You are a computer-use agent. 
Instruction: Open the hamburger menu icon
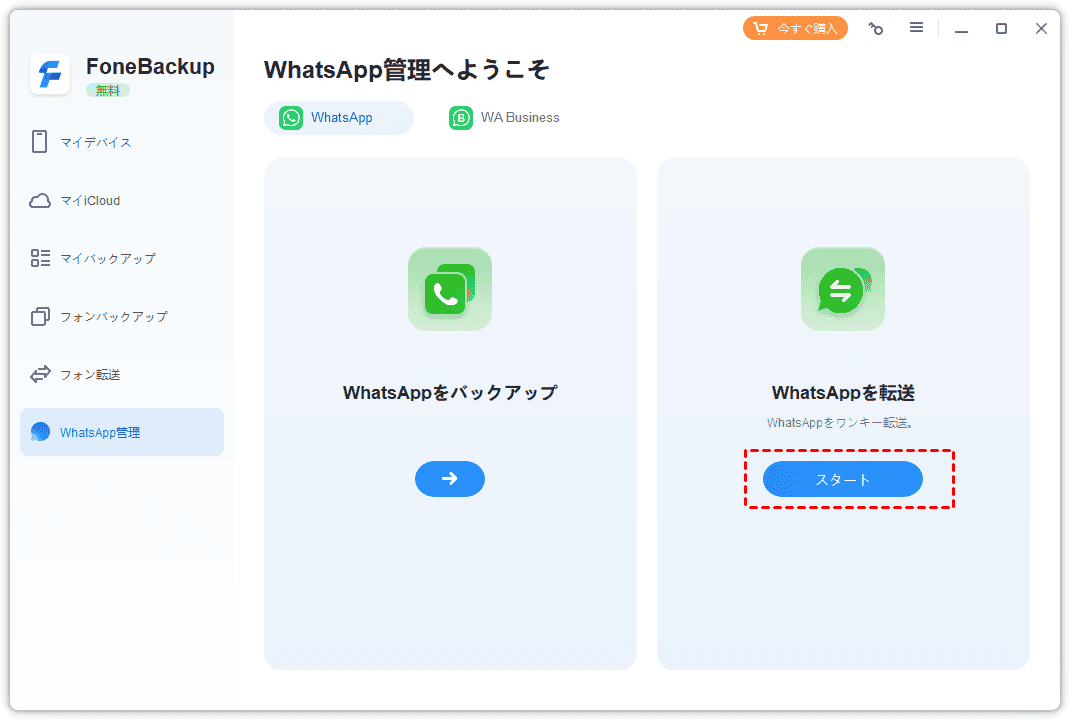916,27
